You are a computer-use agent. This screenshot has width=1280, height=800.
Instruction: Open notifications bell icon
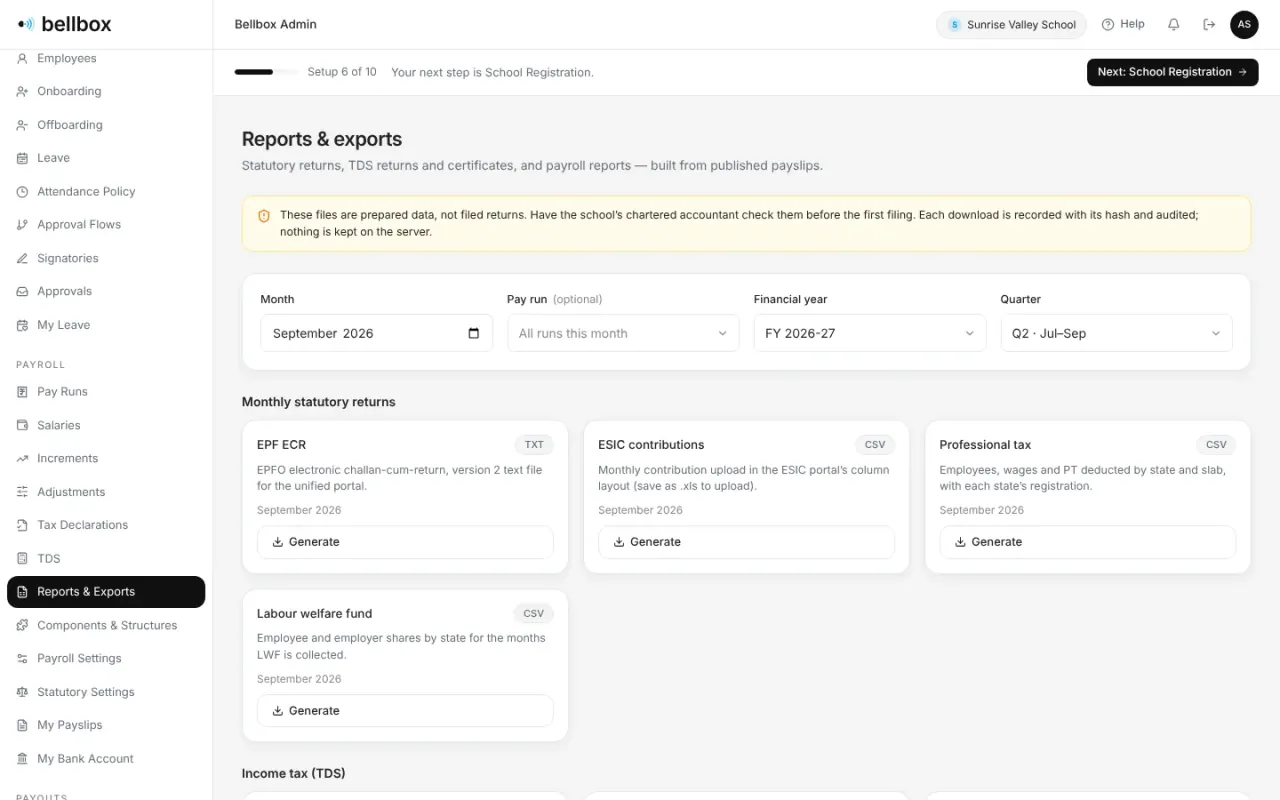click(x=1174, y=24)
